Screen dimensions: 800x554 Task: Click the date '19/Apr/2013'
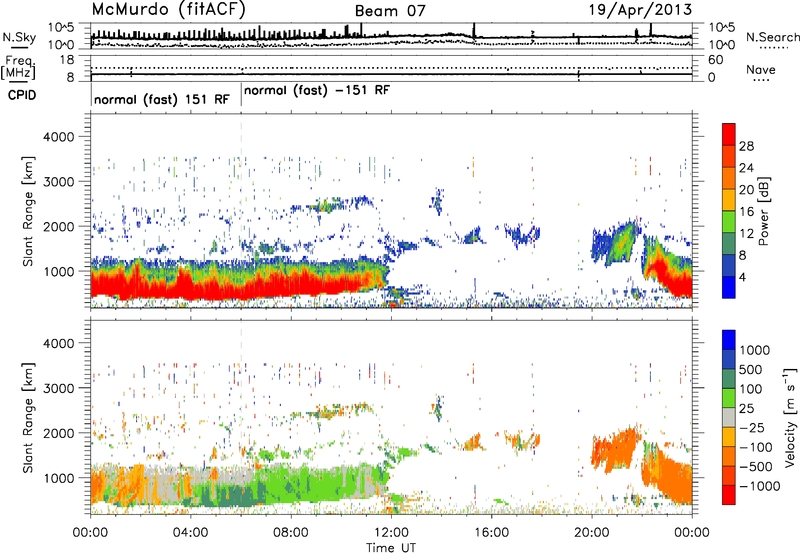(641, 10)
